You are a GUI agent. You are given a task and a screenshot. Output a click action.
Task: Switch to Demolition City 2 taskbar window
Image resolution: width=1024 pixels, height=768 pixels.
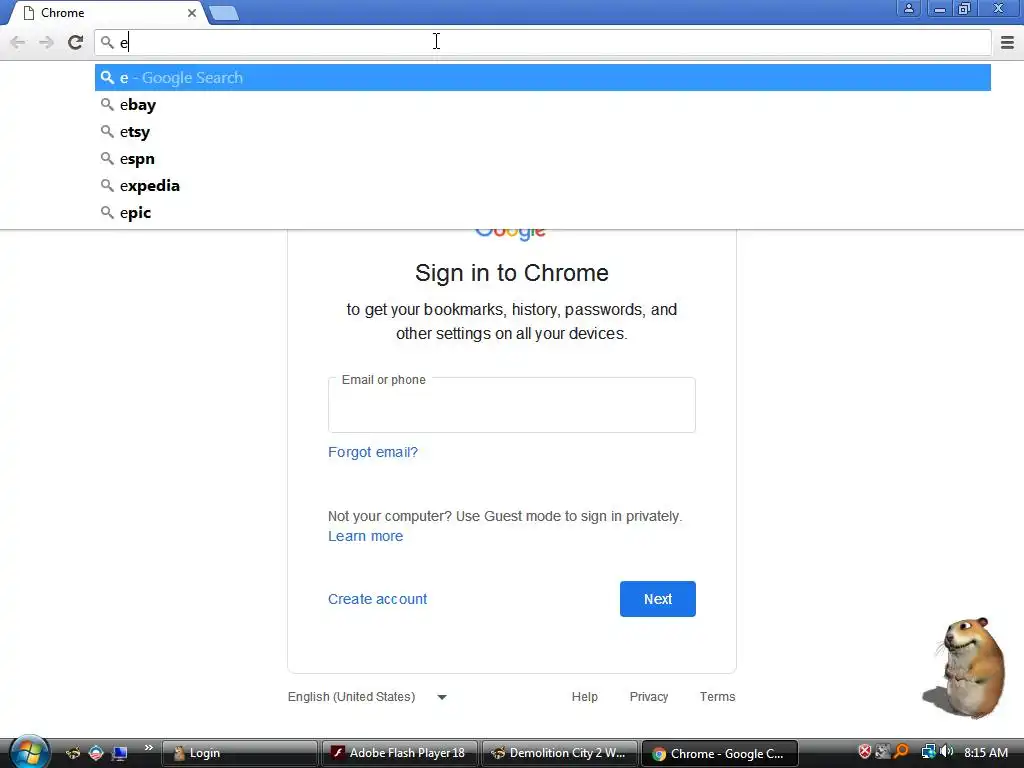click(x=560, y=753)
